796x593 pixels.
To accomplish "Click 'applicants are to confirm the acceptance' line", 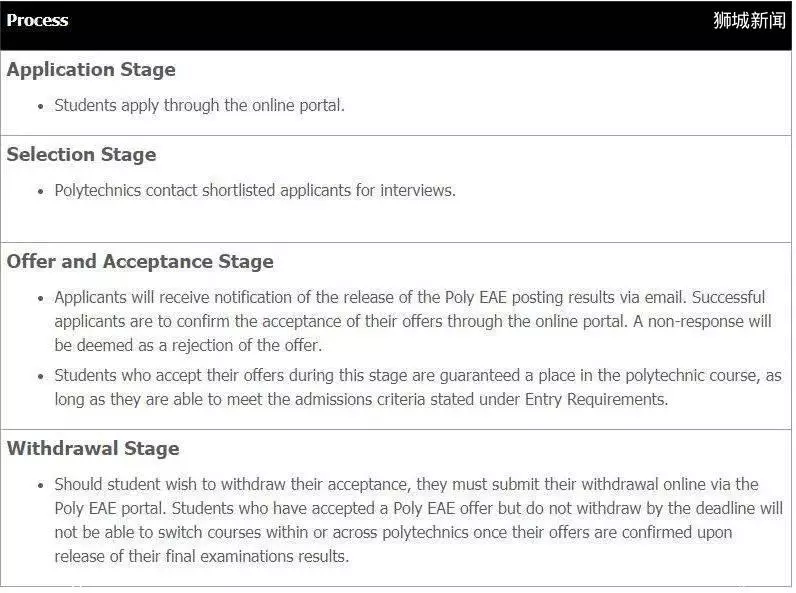I will click(x=413, y=321).
